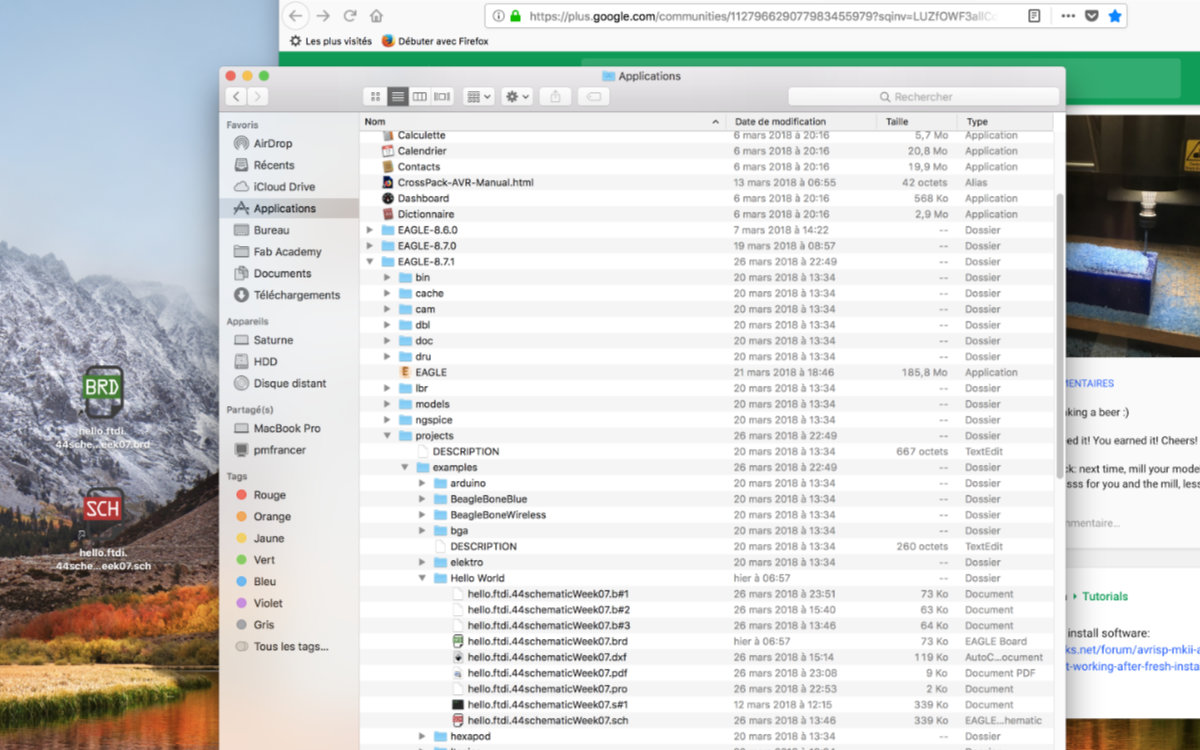Collapse the projects folder
The width and height of the screenshot is (1200, 750).
click(x=388, y=436)
